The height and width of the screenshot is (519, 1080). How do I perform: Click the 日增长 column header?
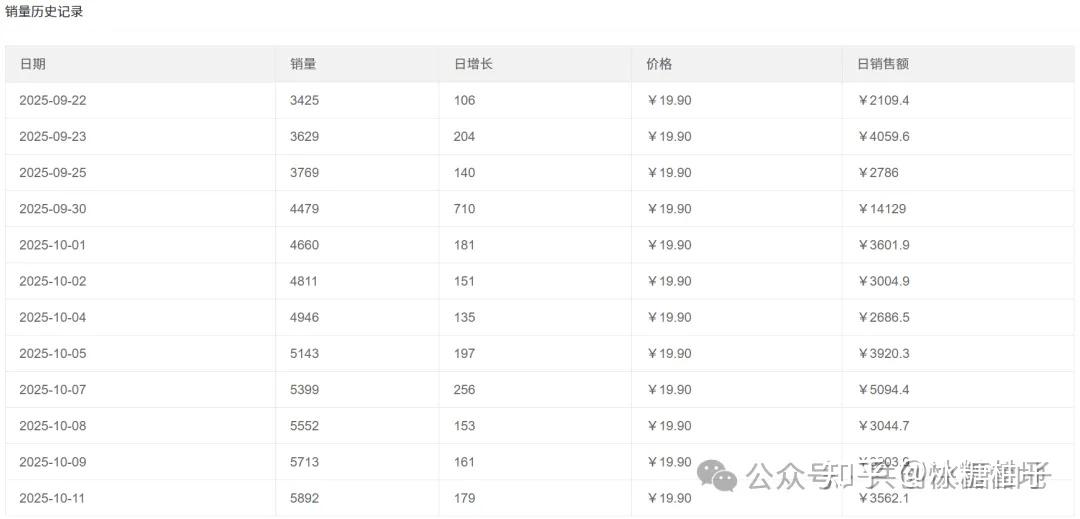pos(473,64)
